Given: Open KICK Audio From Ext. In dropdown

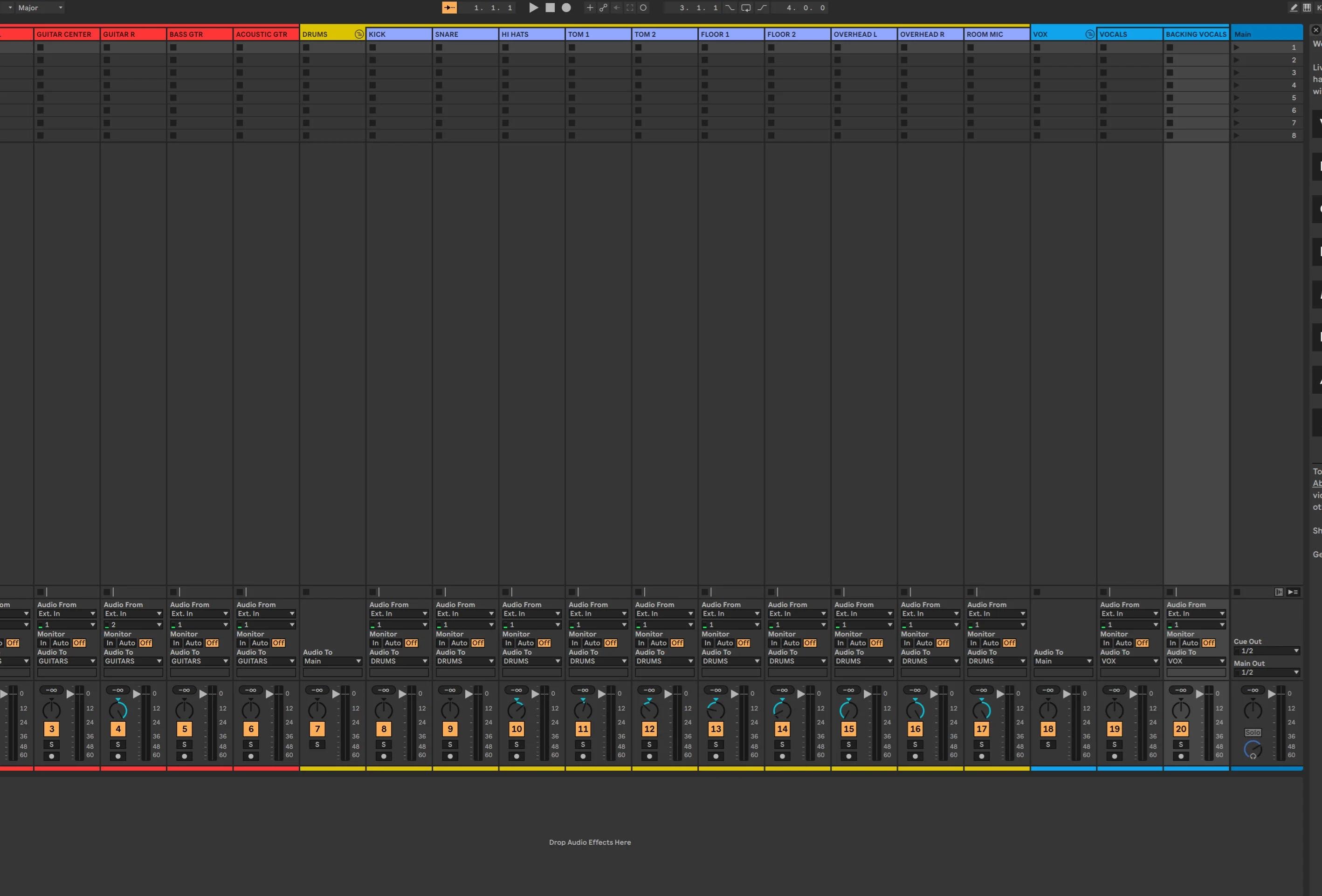Looking at the screenshot, I should [399, 614].
